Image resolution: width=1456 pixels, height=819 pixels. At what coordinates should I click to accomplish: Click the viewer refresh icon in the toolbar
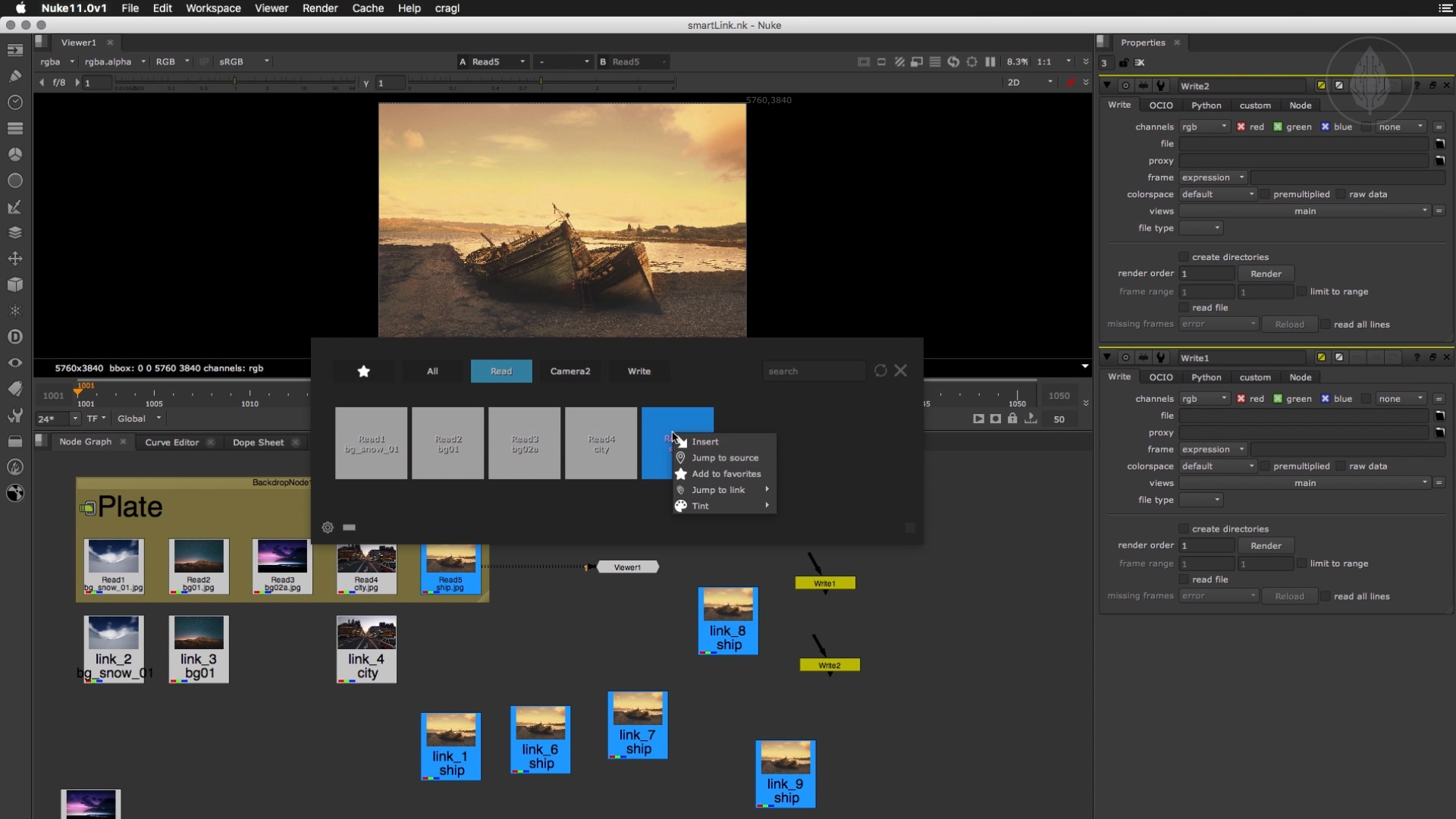[x=953, y=61]
